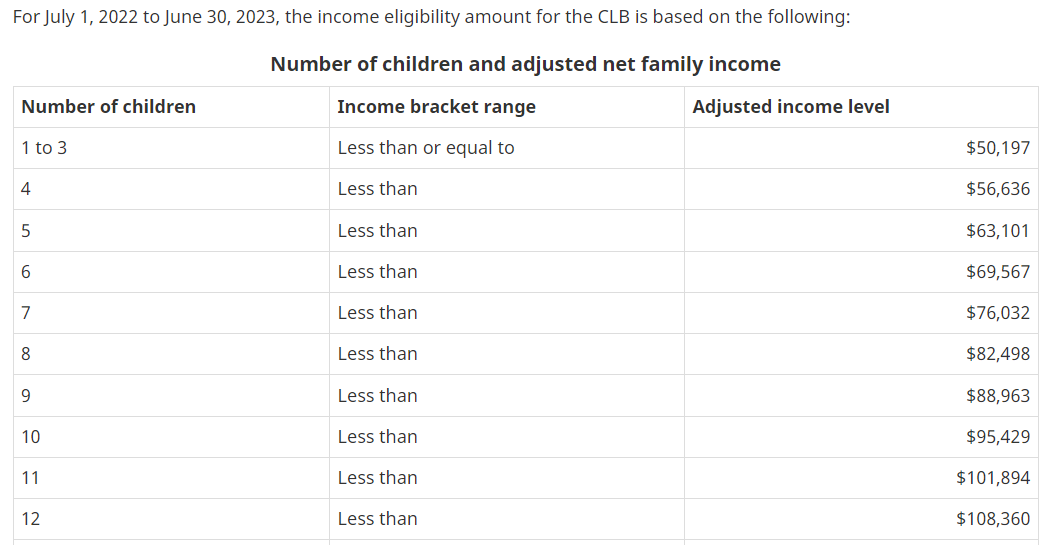Click the table caption about adjusted net family income
Screen dimensions: 1055x545
click(525, 64)
